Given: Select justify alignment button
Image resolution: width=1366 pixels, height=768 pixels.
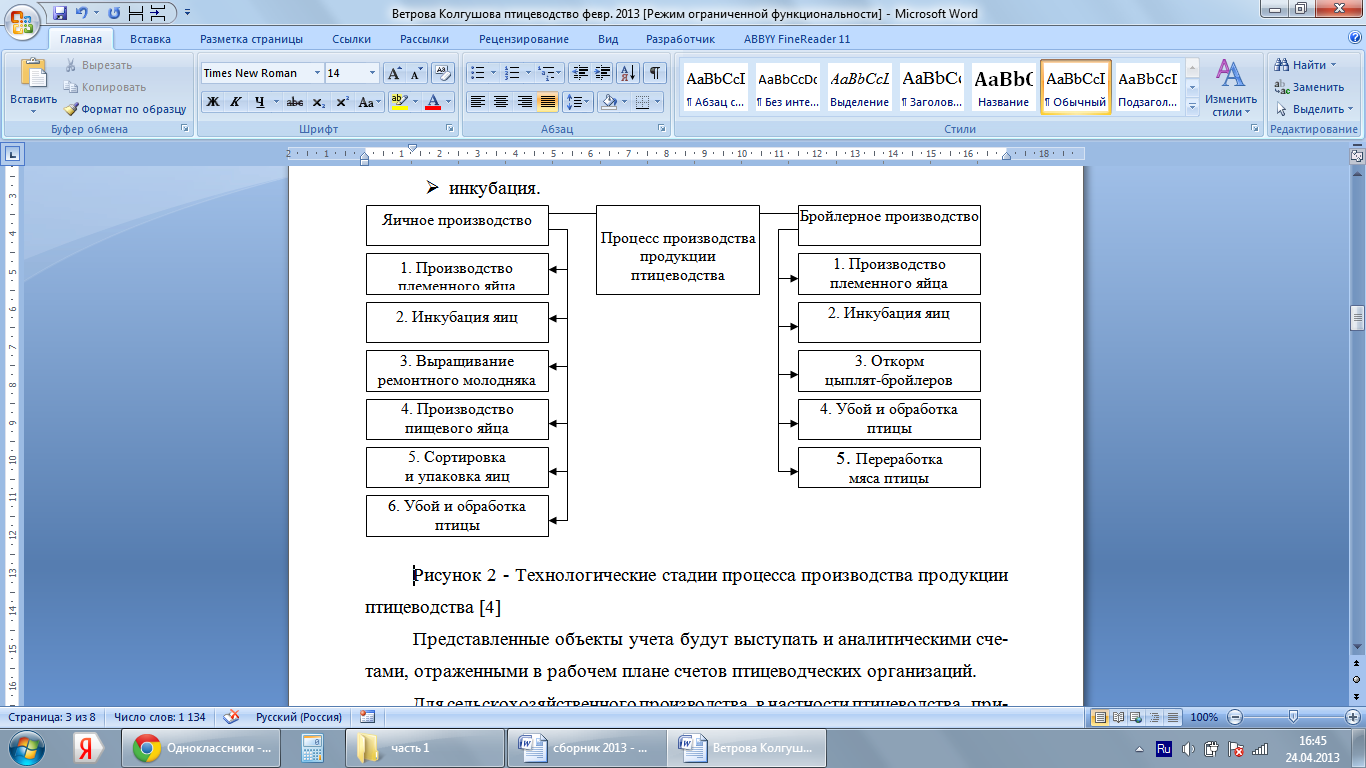Looking at the screenshot, I should [x=548, y=102].
